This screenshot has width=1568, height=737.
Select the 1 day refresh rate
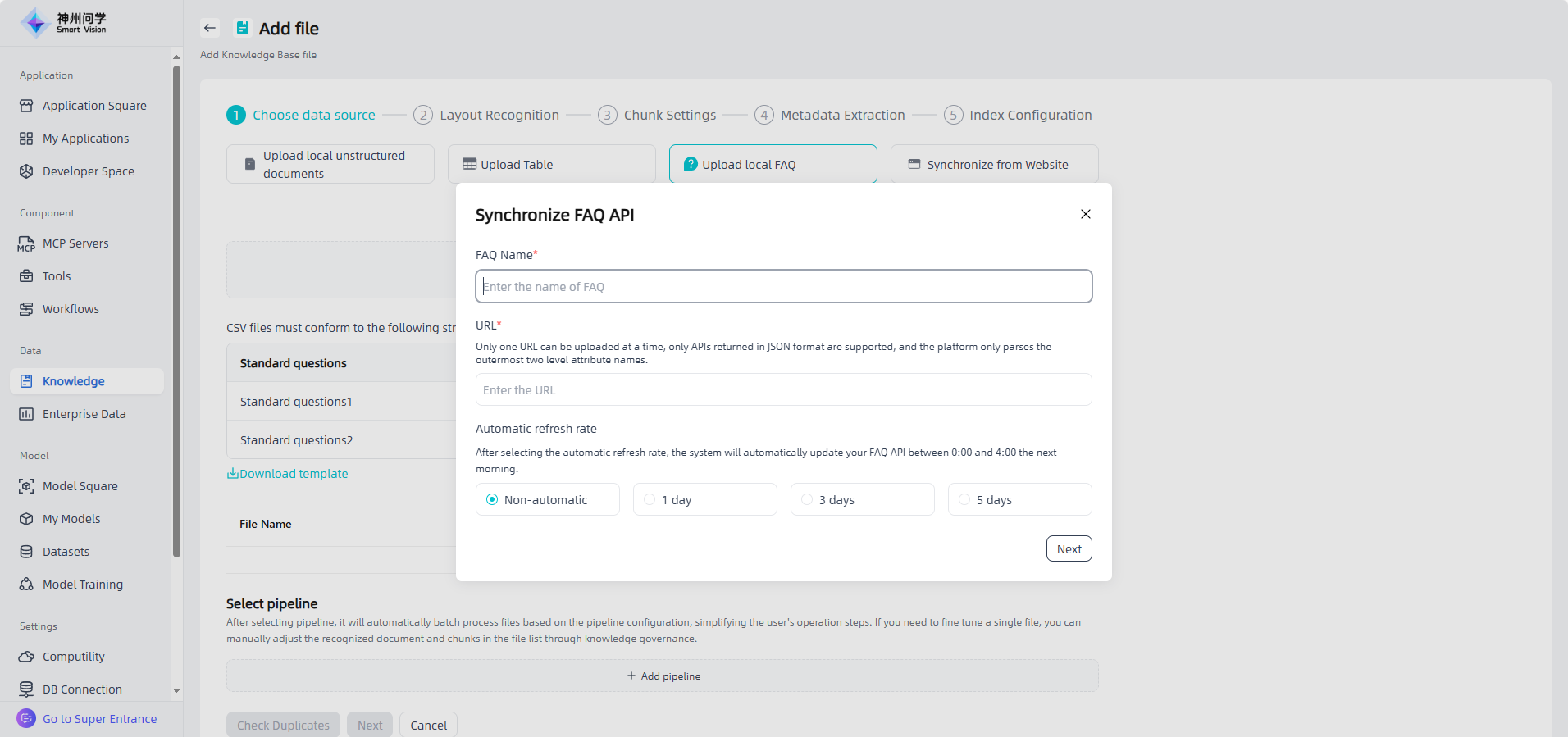tap(650, 499)
